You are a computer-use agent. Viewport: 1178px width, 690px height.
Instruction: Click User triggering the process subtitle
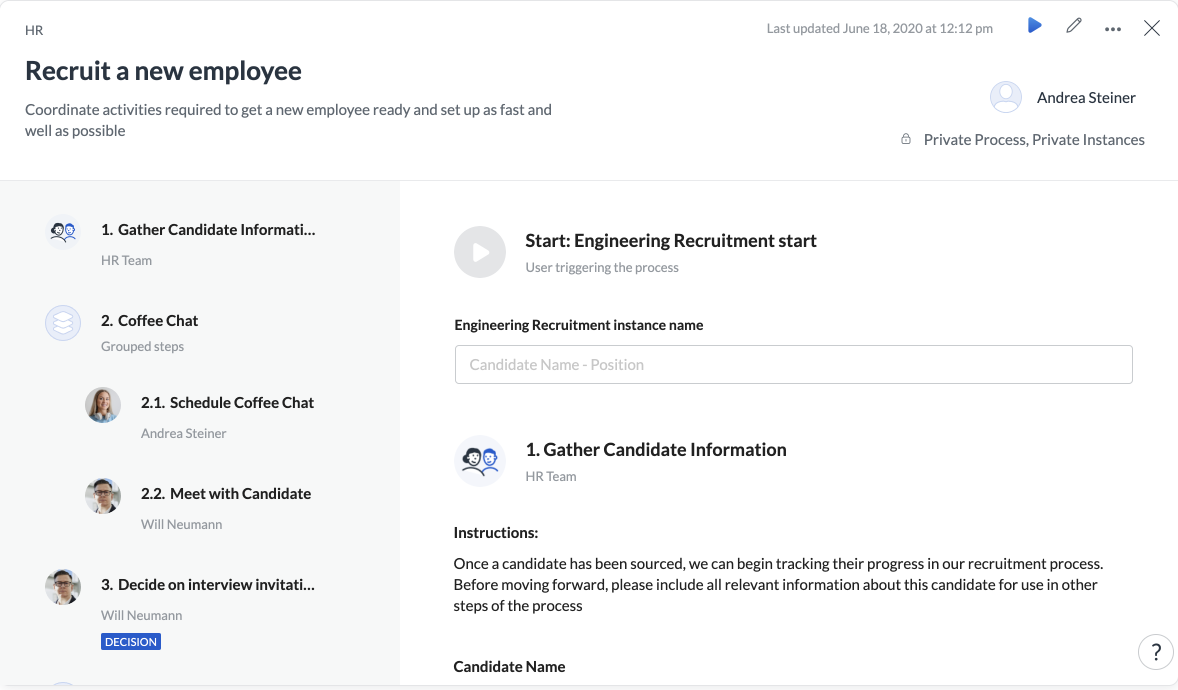(602, 267)
